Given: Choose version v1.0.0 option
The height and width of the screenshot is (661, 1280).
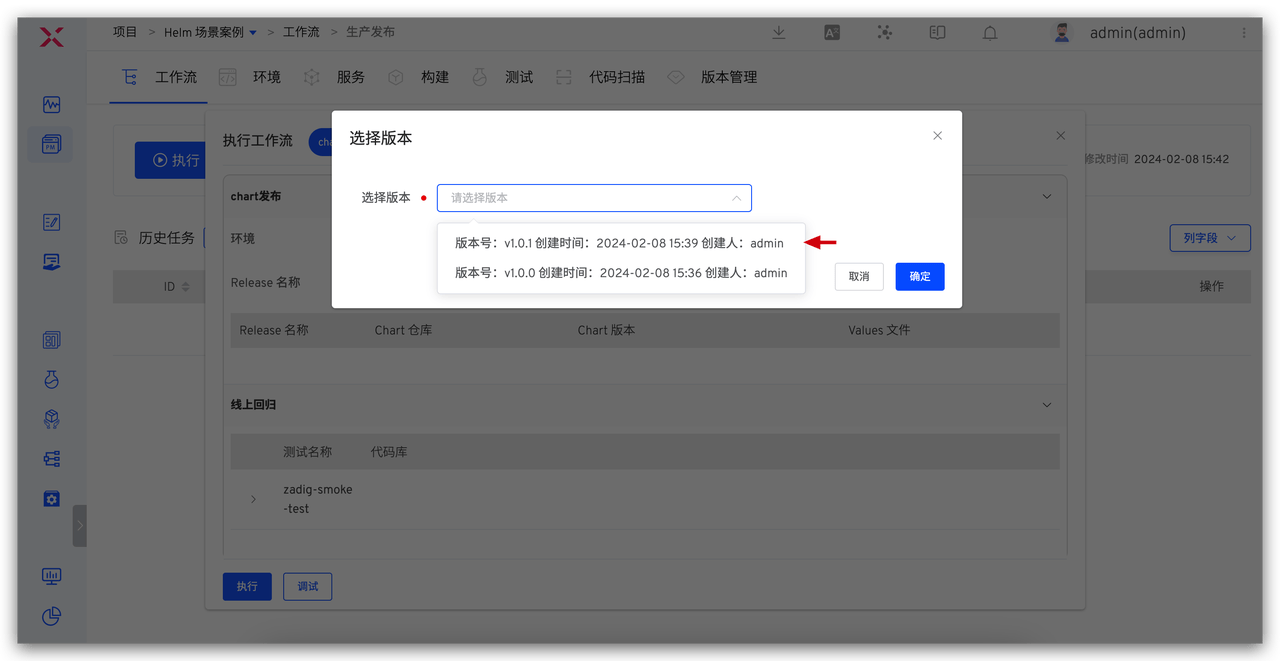Looking at the screenshot, I should (620, 273).
